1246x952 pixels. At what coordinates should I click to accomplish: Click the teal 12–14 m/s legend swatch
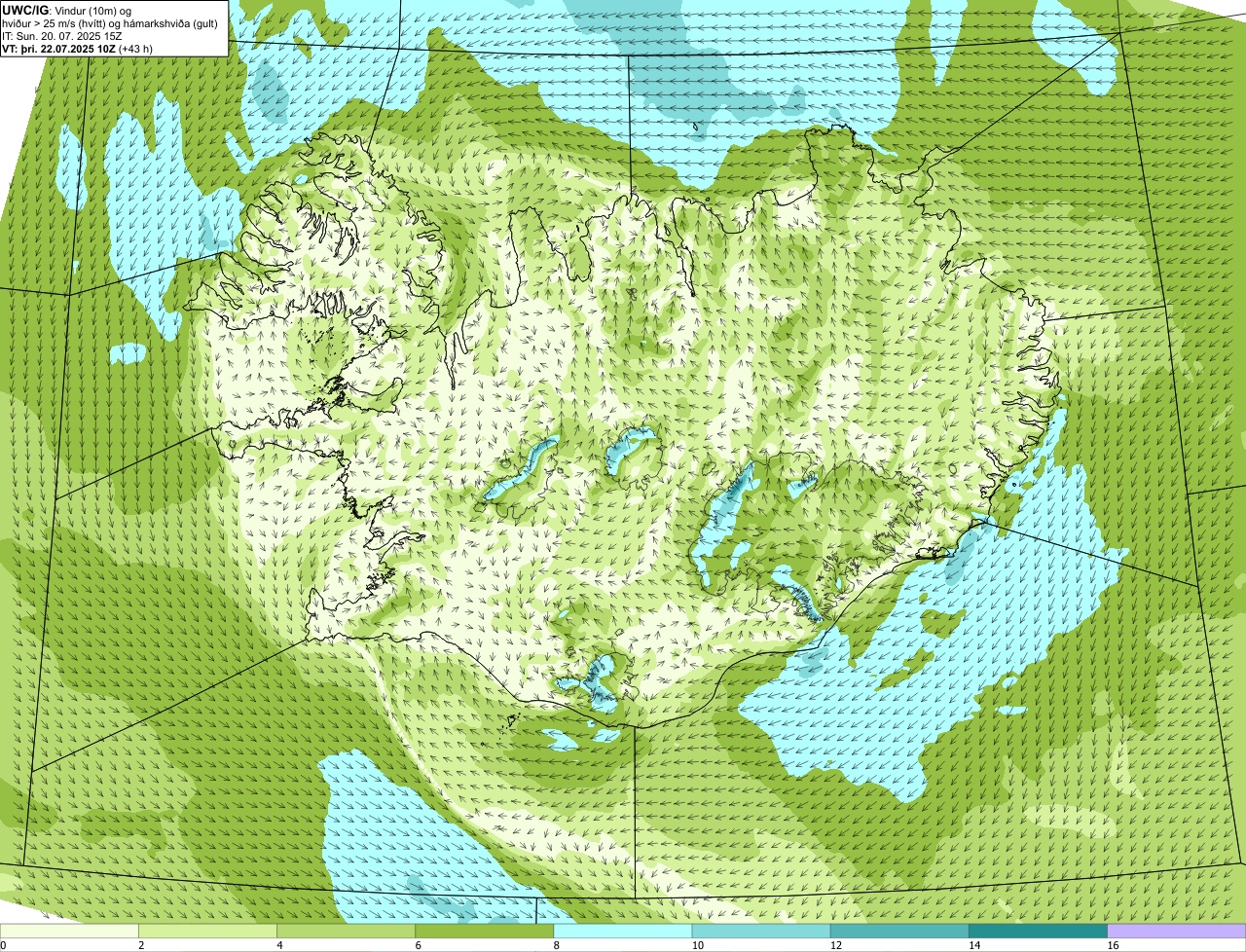pos(899,932)
